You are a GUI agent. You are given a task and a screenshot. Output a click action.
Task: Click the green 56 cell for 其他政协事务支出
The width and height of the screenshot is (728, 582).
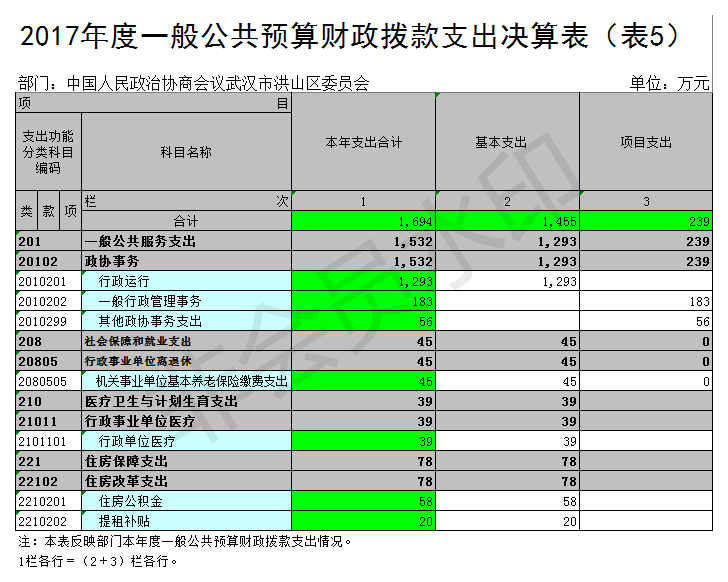coord(363,322)
